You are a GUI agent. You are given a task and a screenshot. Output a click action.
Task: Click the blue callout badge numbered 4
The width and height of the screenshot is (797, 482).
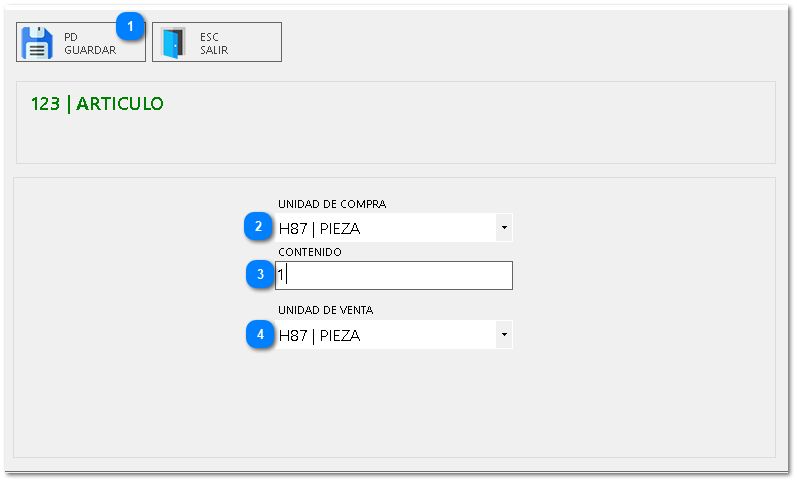tap(260, 335)
